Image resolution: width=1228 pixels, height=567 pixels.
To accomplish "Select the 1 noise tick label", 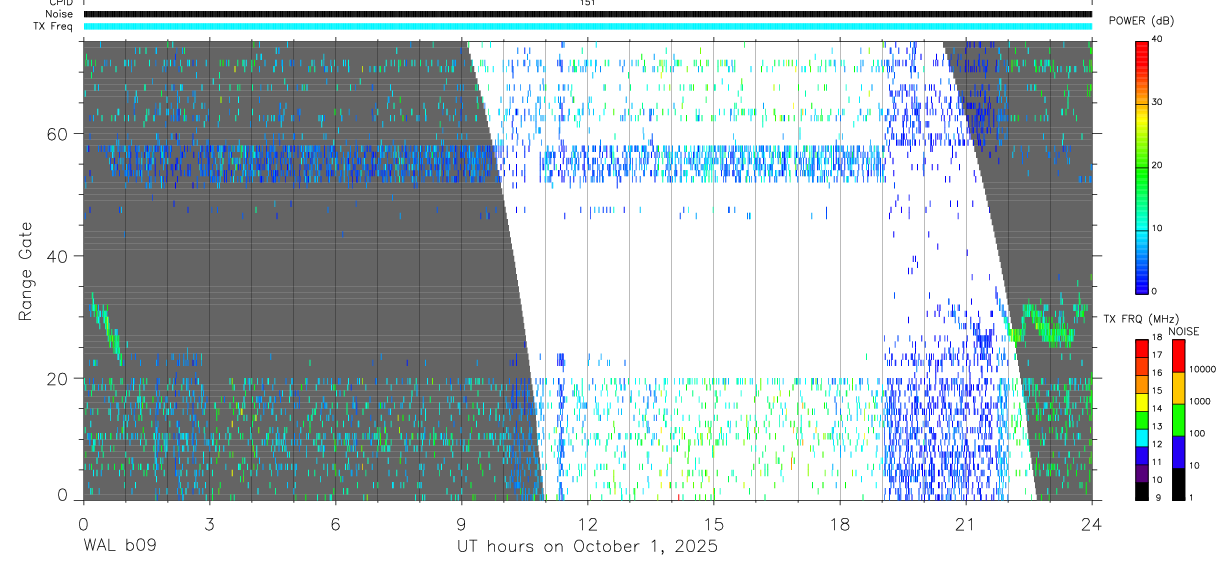I will (1191, 497).
